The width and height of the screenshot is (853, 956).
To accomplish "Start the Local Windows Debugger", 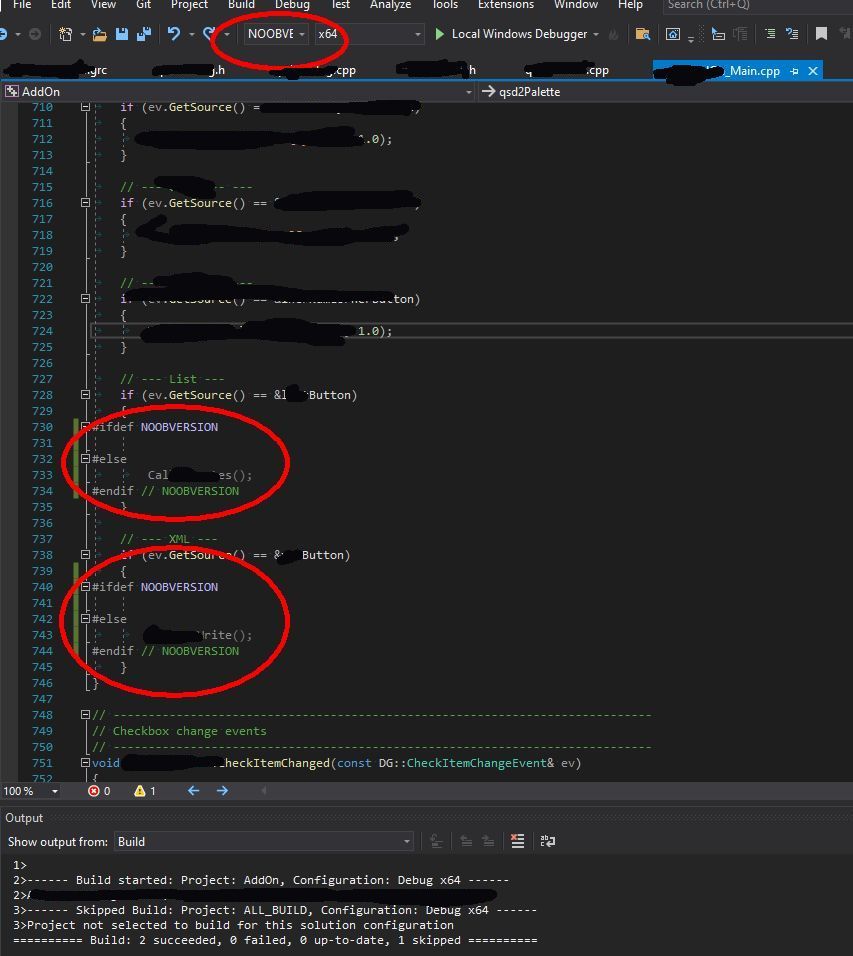I will [x=511, y=34].
